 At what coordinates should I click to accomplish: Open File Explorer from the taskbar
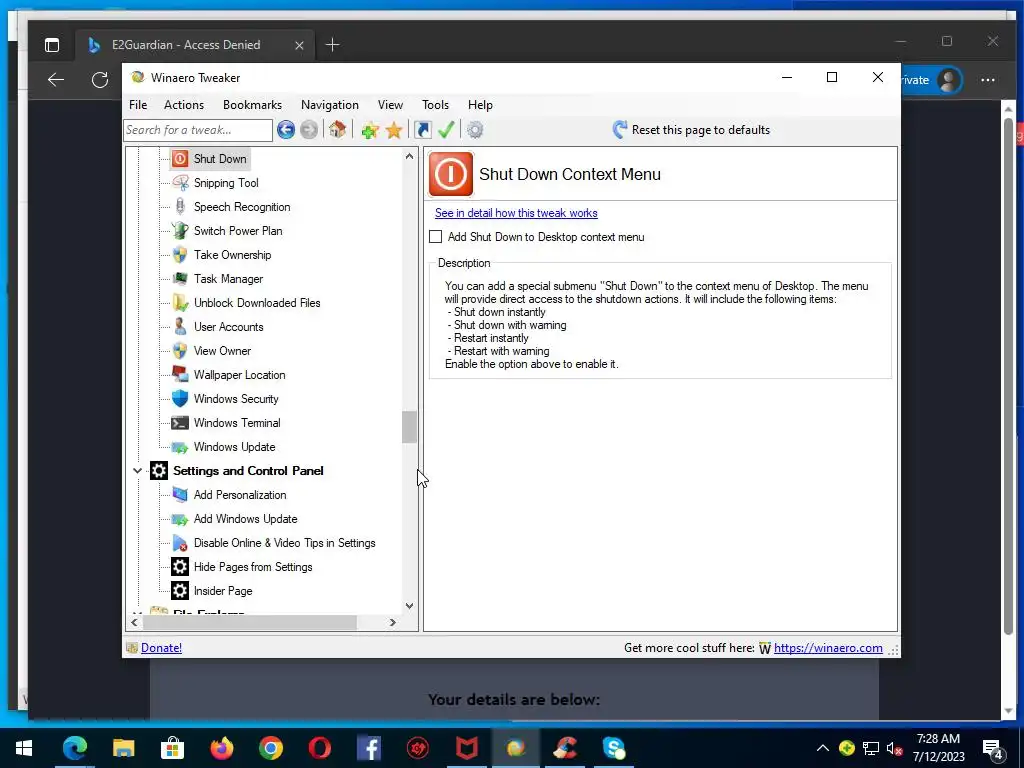tap(123, 748)
